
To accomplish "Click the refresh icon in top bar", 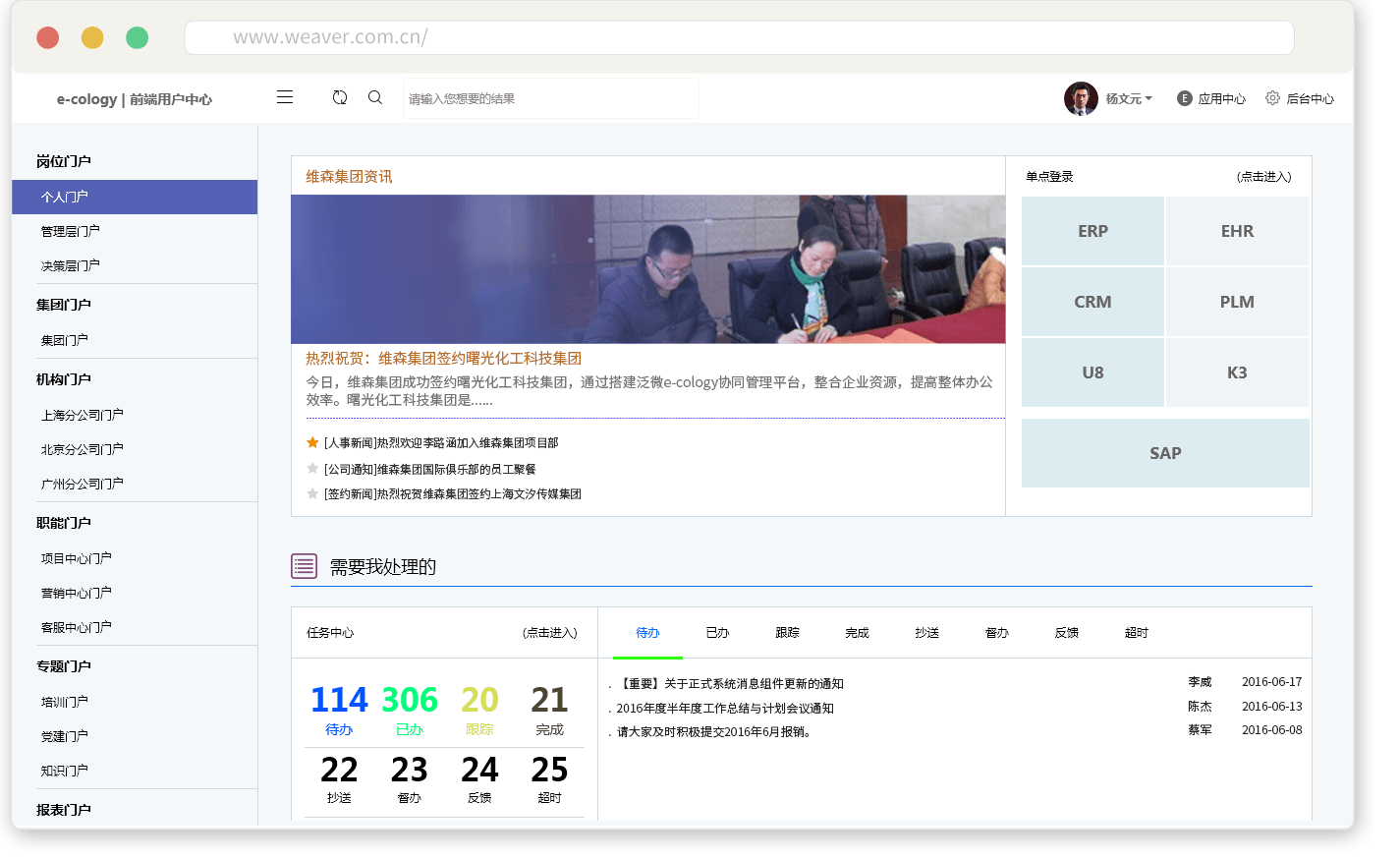I will 340,97.
